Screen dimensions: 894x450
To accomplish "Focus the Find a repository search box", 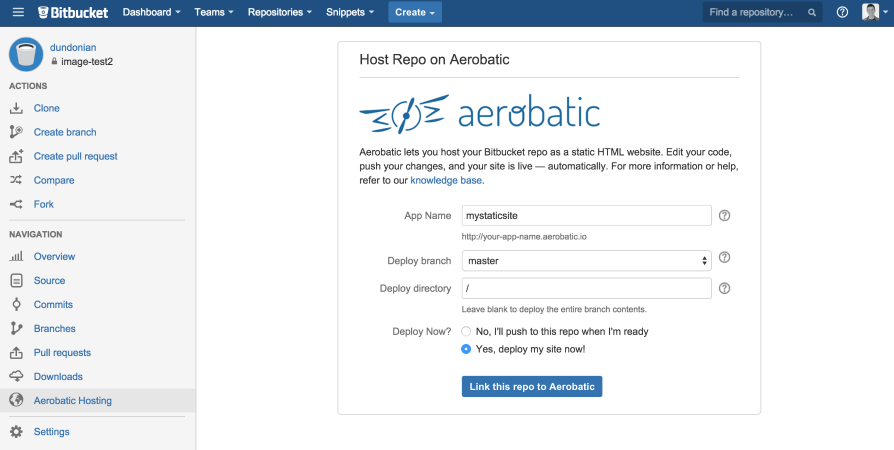I will (x=762, y=12).
